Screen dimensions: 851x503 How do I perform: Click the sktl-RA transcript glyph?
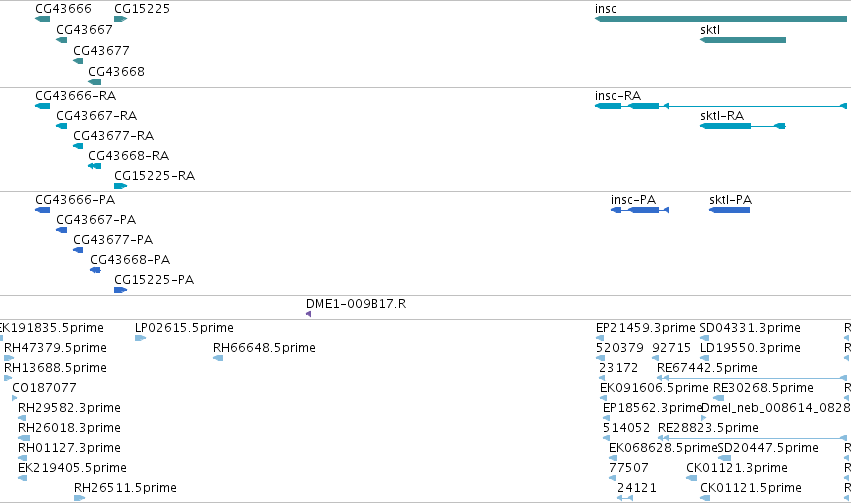pyautogui.click(x=743, y=126)
